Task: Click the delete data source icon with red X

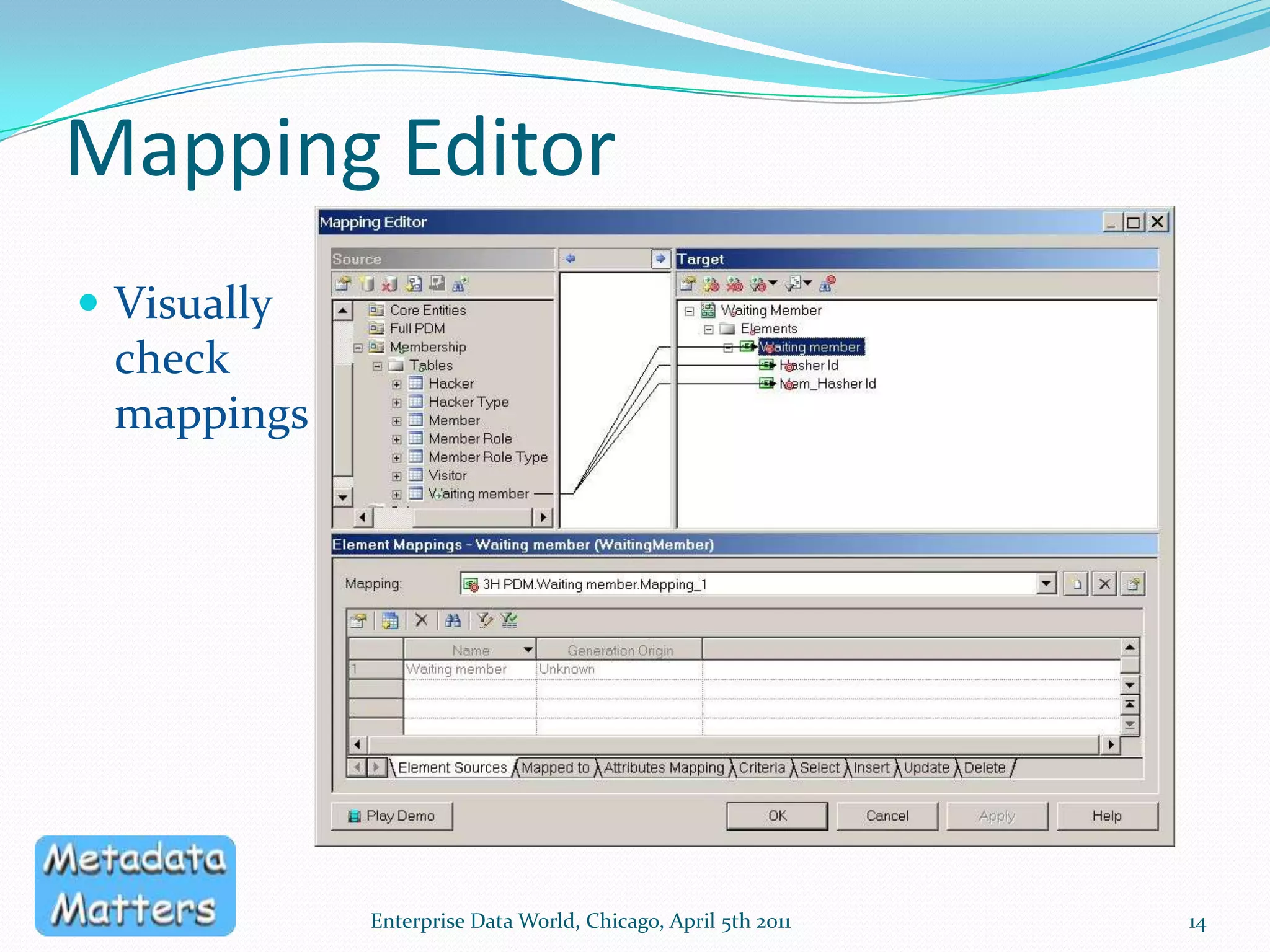Action: click(390, 284)
